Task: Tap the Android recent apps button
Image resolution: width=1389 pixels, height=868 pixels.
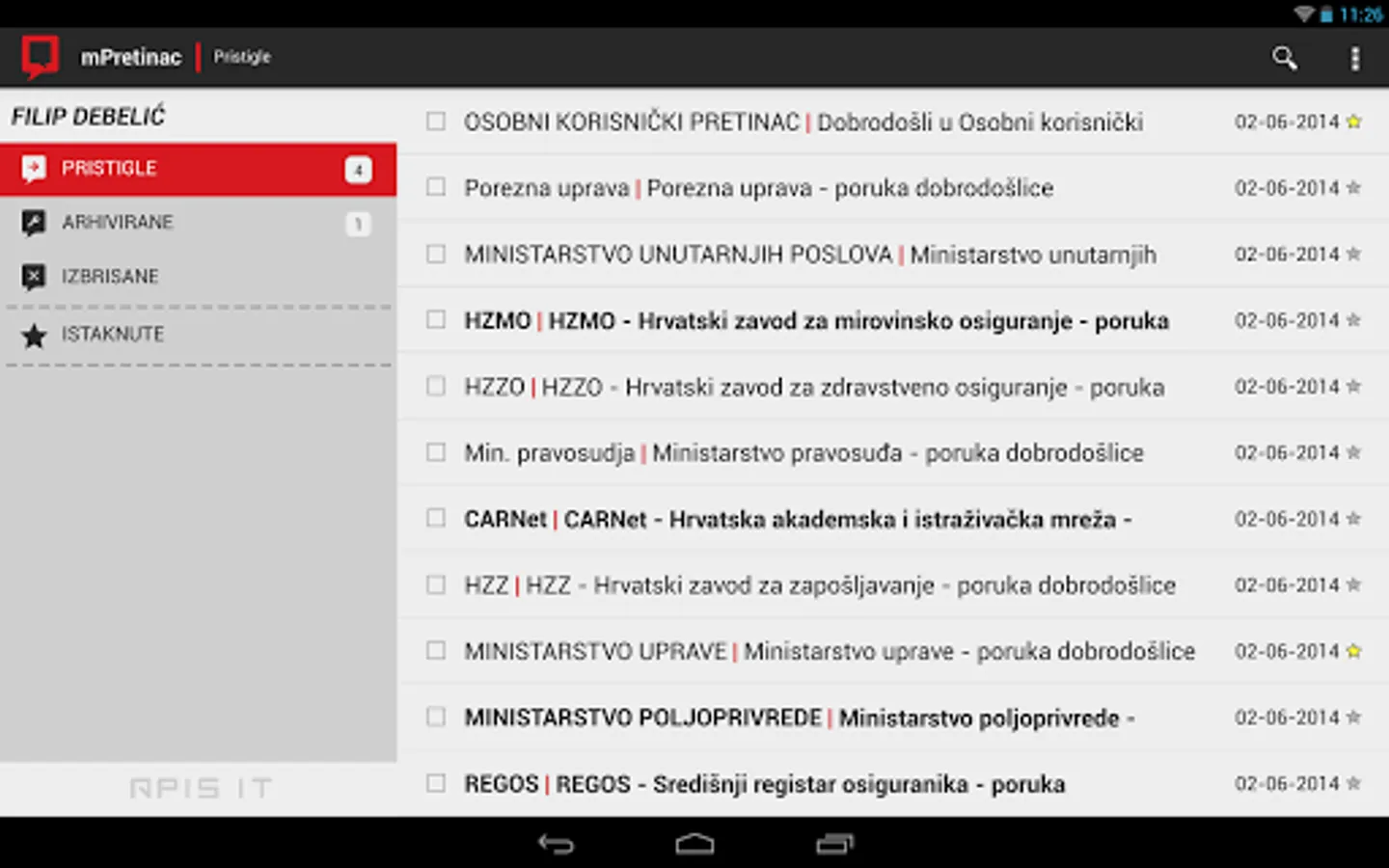Action: click(834, 844)
